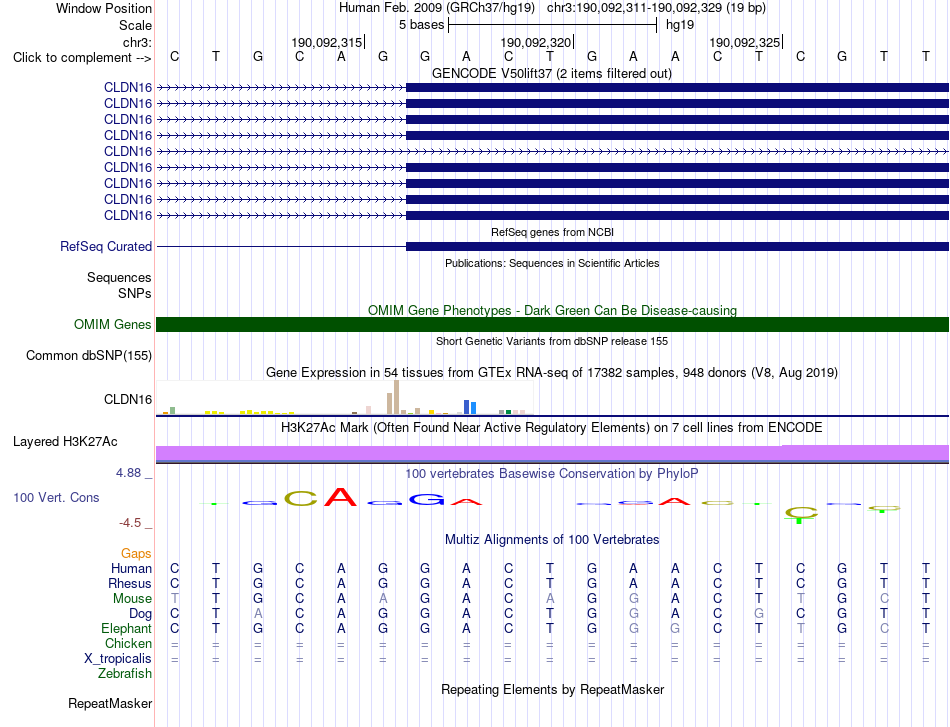The height and width of the screenshot is (727, 950).
Task: Click the 190,092,320 coordinate marker
Action: coord(536,42)
